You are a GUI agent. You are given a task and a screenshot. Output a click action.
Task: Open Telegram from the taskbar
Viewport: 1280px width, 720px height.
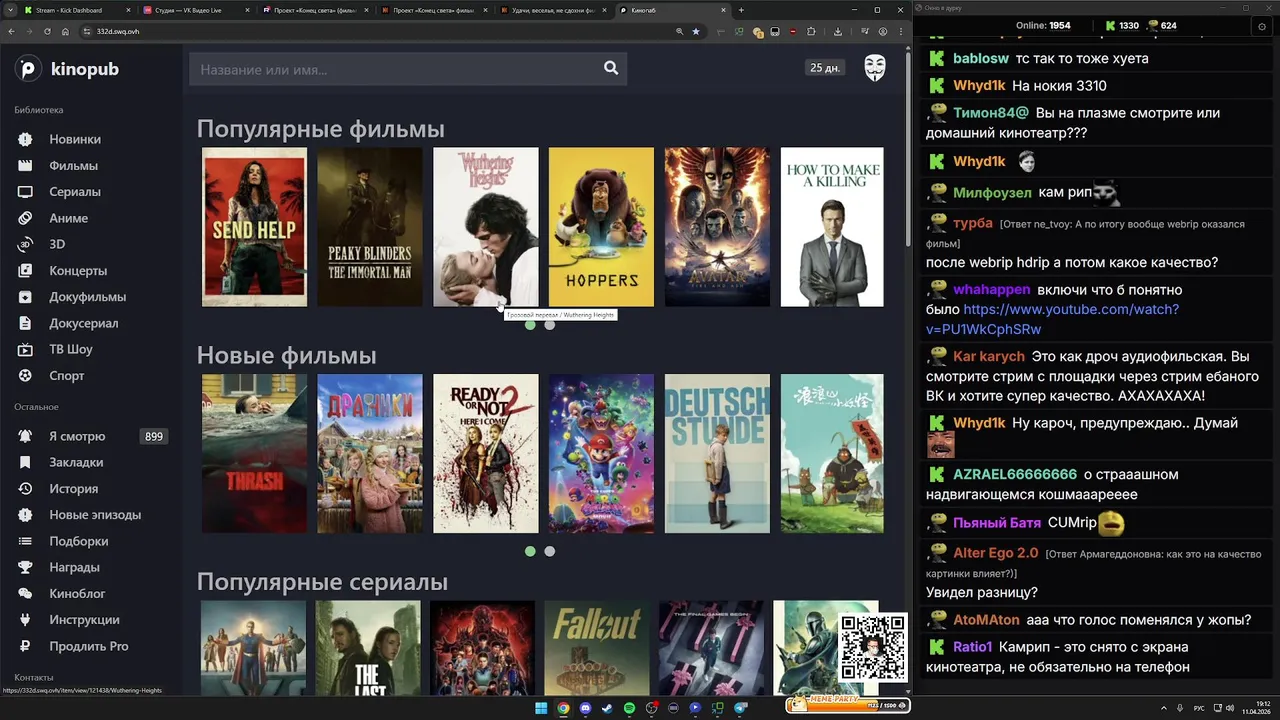pos(741,708)
